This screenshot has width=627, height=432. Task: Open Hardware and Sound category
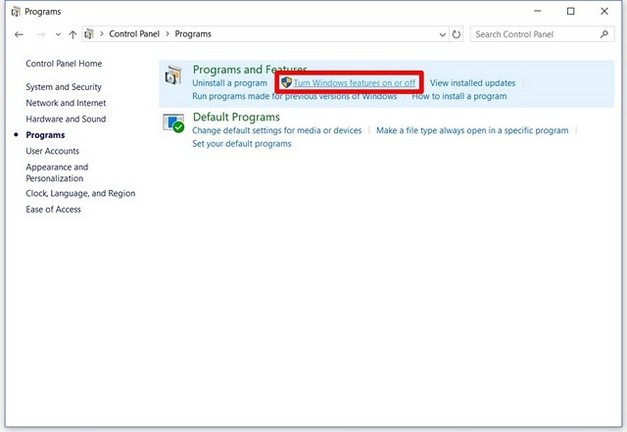pyautogui.click(x=66, y=119)
